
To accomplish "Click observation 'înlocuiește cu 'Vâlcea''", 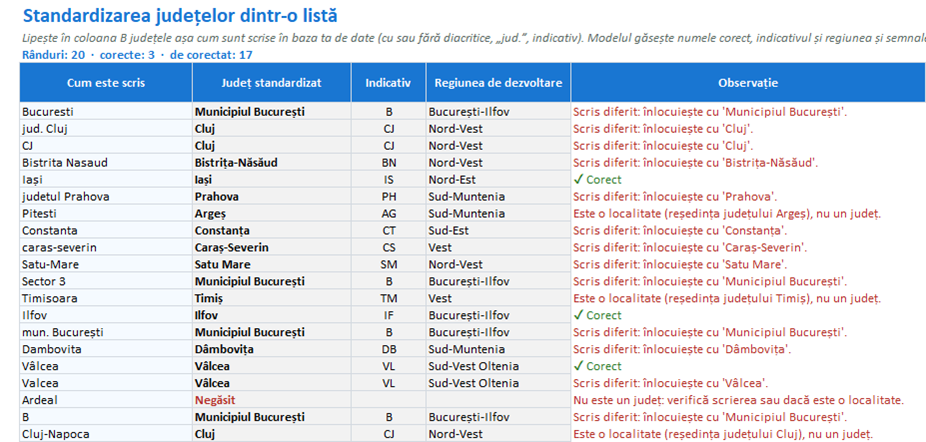I will [x=671, y=383].
